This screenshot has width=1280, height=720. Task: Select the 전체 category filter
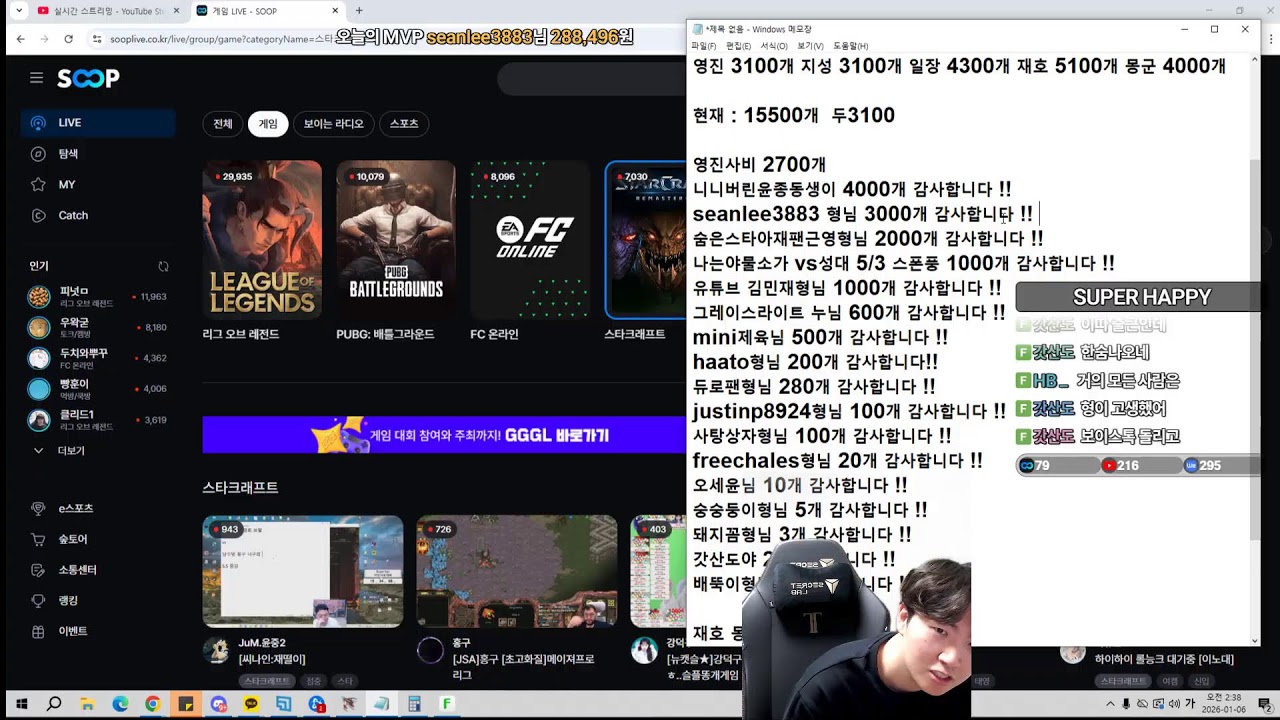[x=222, y=124]
